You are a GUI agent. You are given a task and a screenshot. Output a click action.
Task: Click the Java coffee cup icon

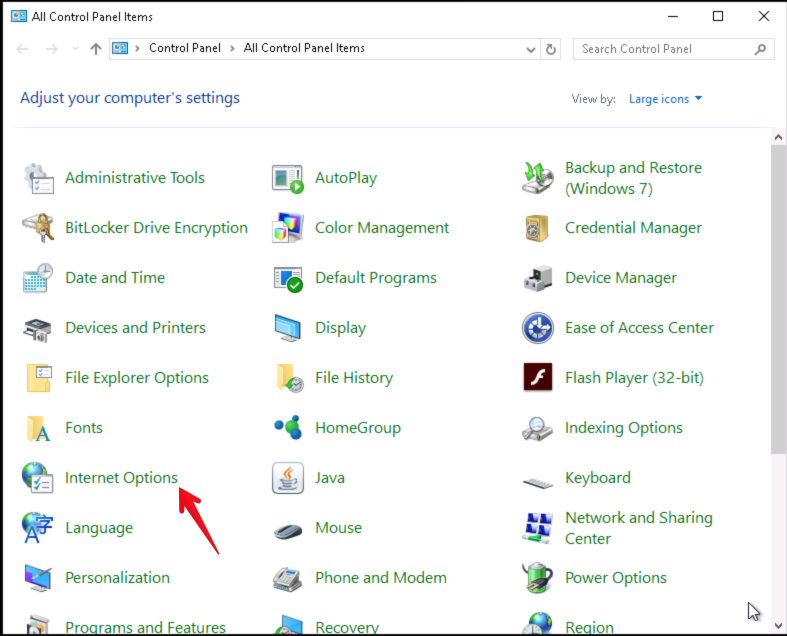(x=288, y=478)
